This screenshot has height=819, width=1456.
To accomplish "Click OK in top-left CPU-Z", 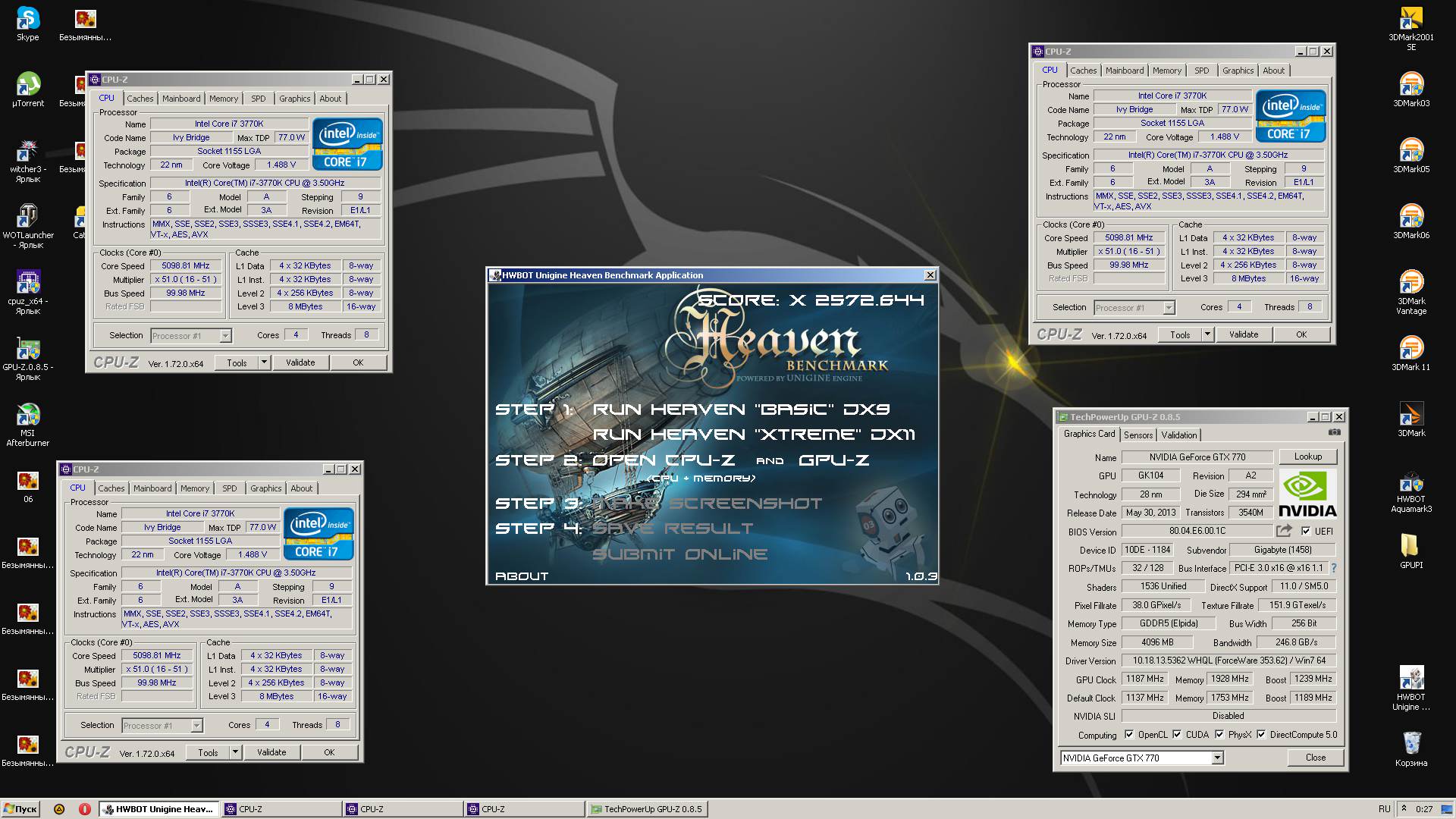I will (x=358, y=362).
